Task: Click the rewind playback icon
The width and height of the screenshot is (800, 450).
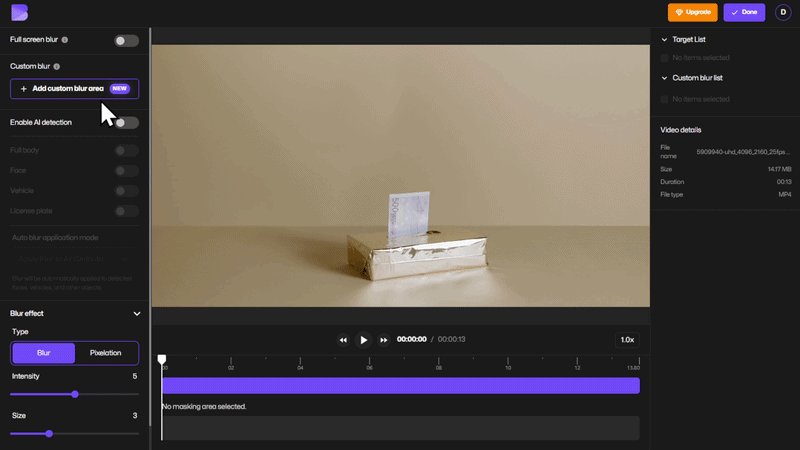Action: 343,340
